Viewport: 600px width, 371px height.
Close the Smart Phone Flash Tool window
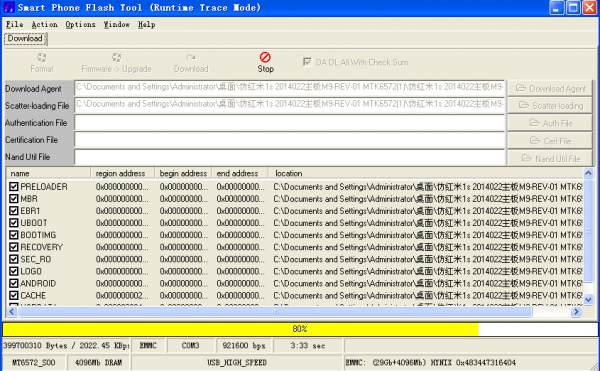590,8
